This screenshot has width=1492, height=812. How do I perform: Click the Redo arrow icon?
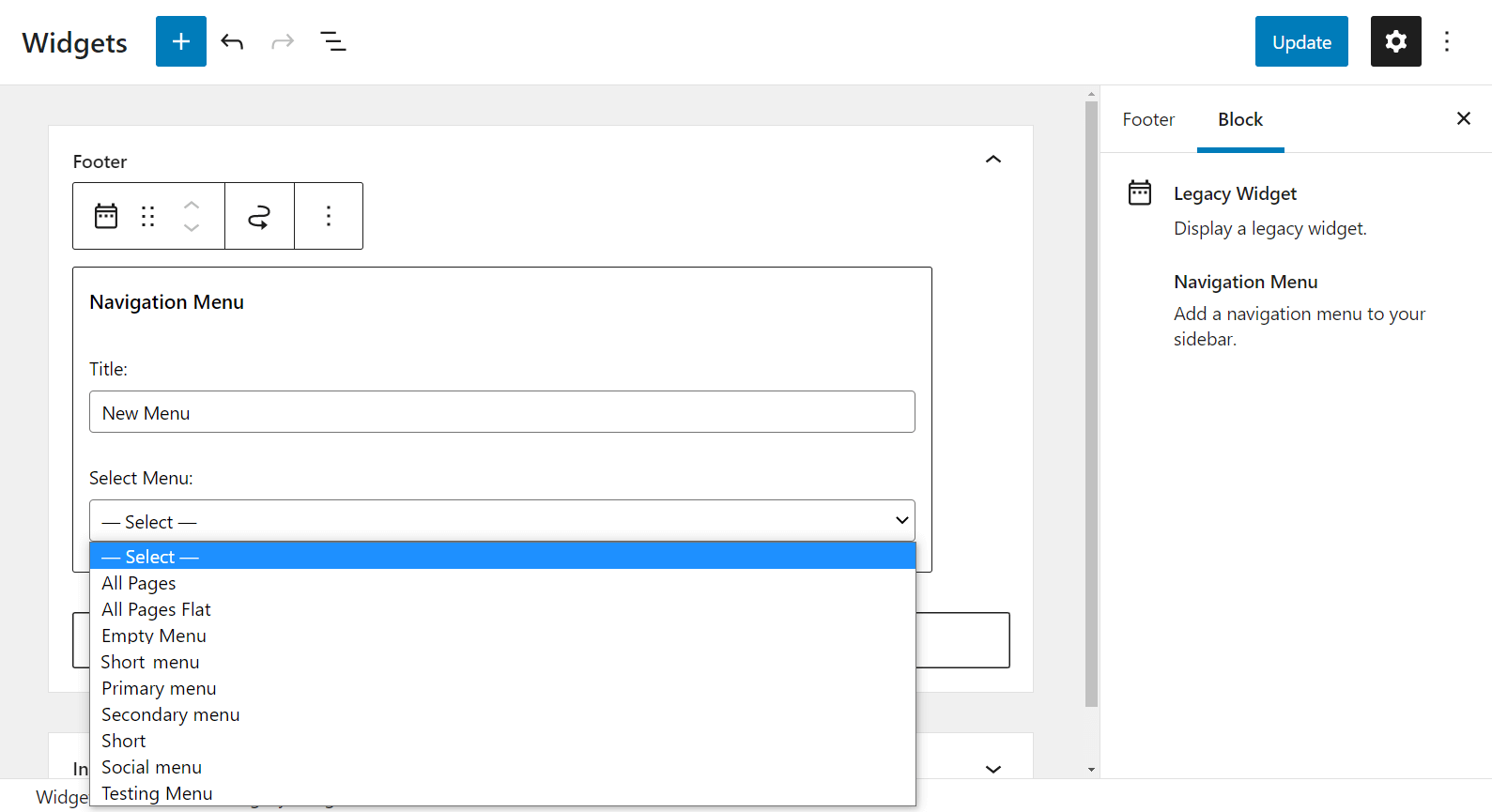[x=282, y=41]
